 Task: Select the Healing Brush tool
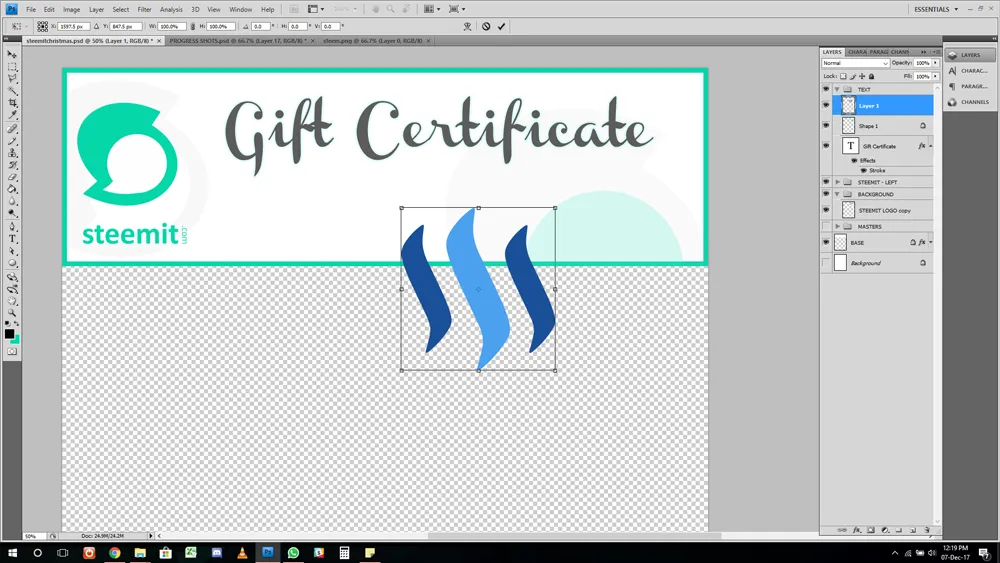click(11, 129)
